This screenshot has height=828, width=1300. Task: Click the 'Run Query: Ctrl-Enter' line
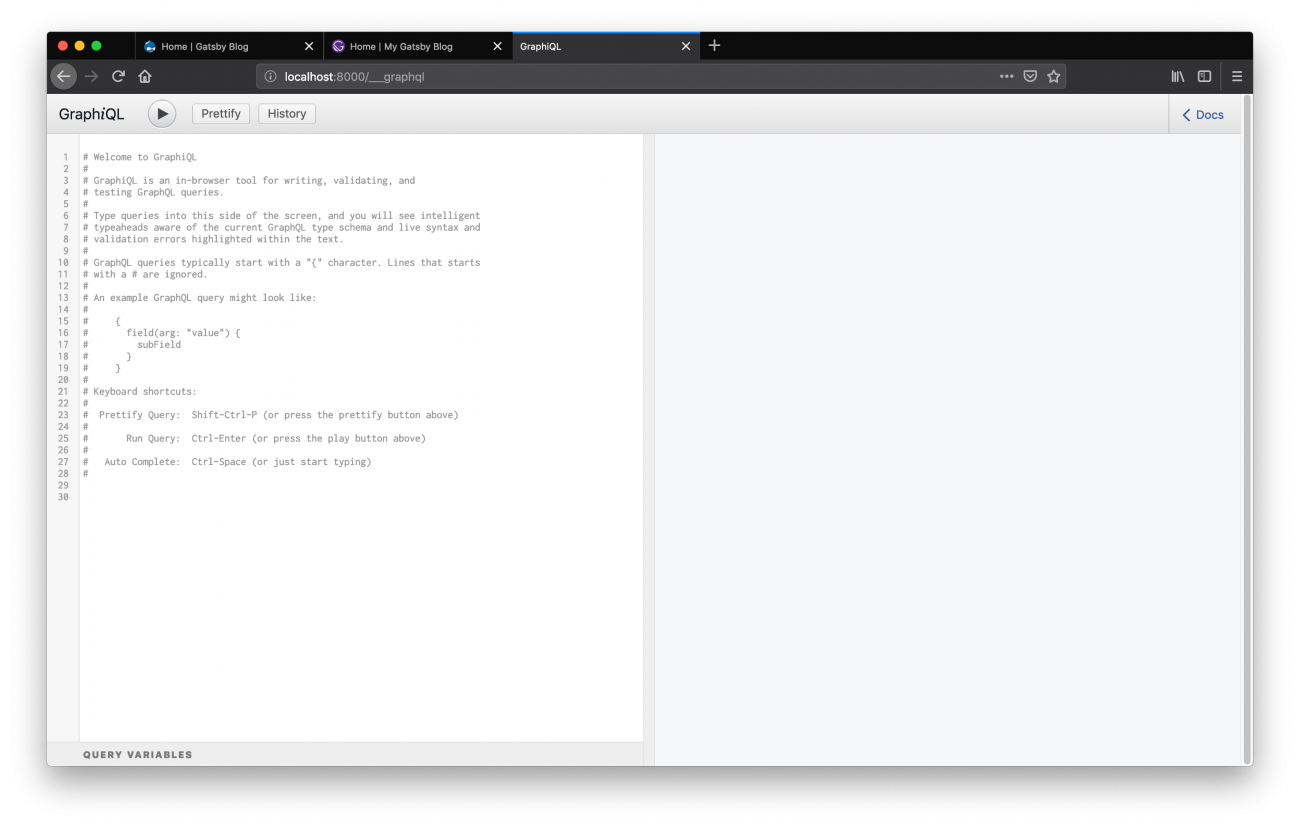click(x=254, y=439)
